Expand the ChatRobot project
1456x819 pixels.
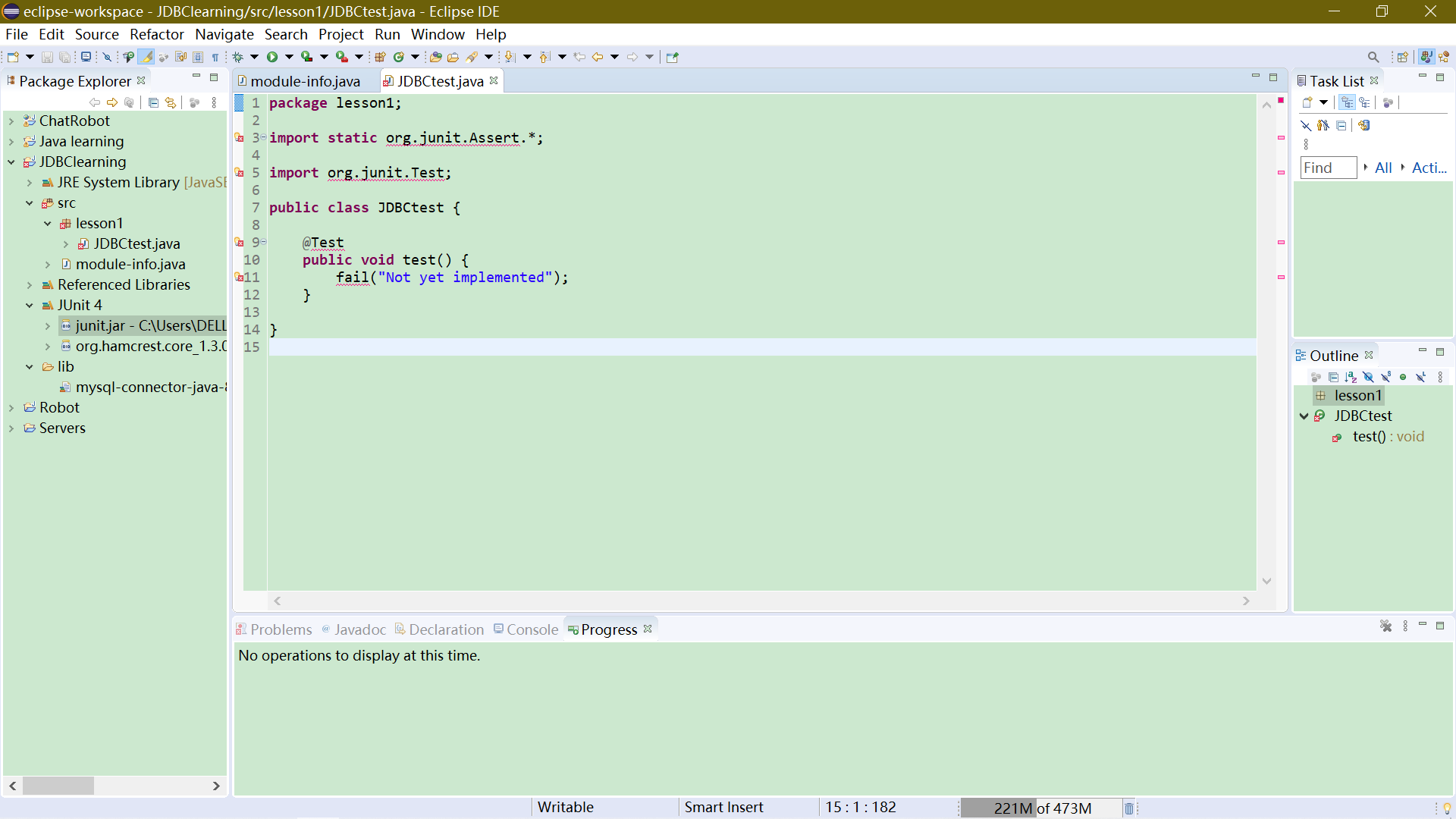click(x=11, y=121)
